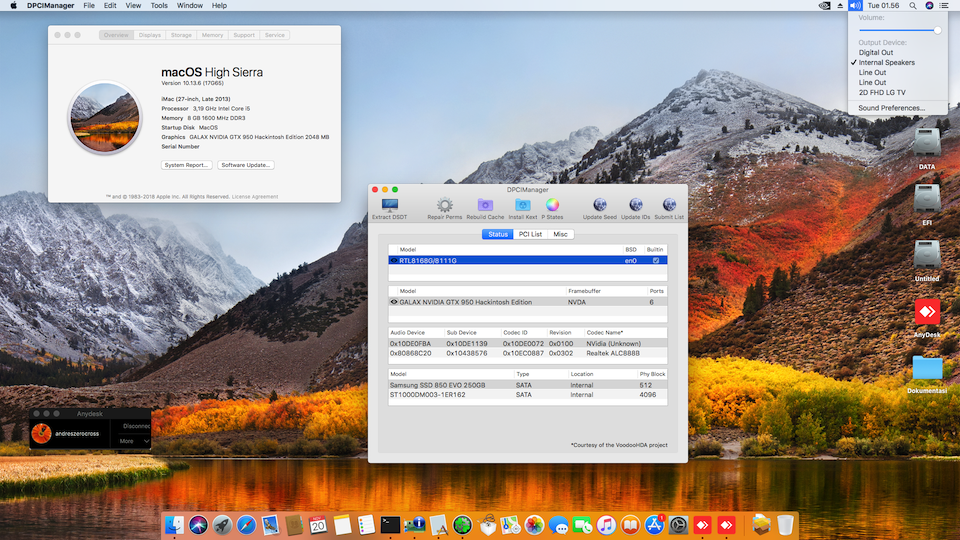Click the Update Seed globe icon
Screen dimensions: 960x540
(600, 205)
